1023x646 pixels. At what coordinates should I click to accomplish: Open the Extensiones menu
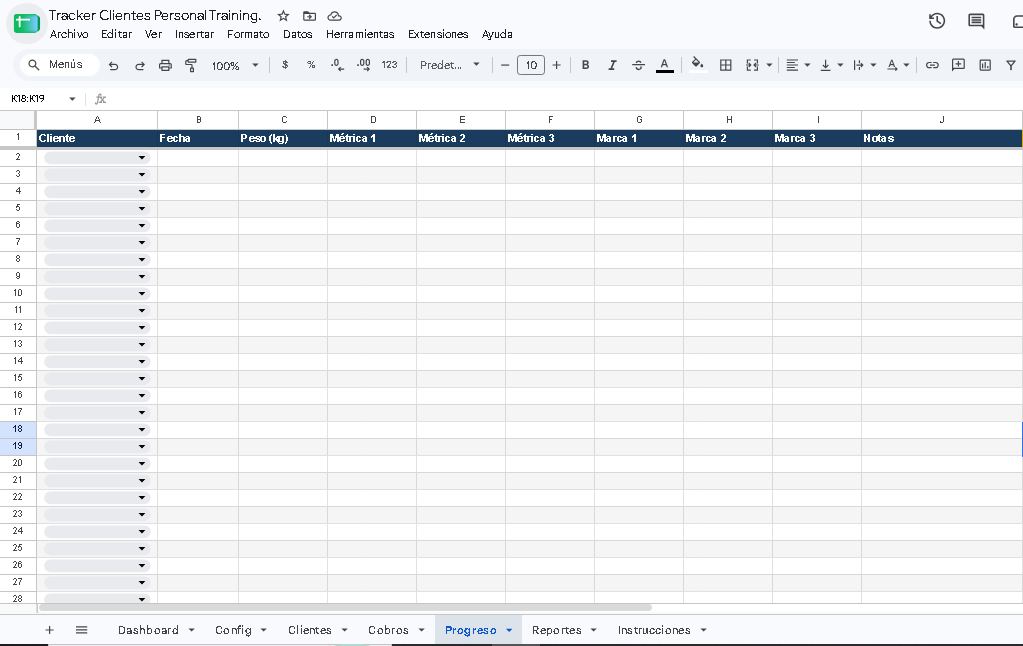pyautogui.click(x=438, y=34)
